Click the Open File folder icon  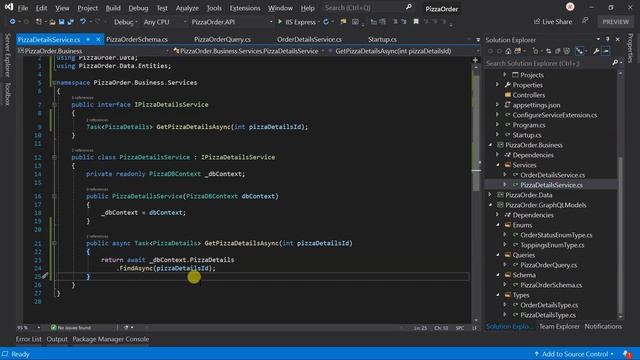tap(52, 22)
